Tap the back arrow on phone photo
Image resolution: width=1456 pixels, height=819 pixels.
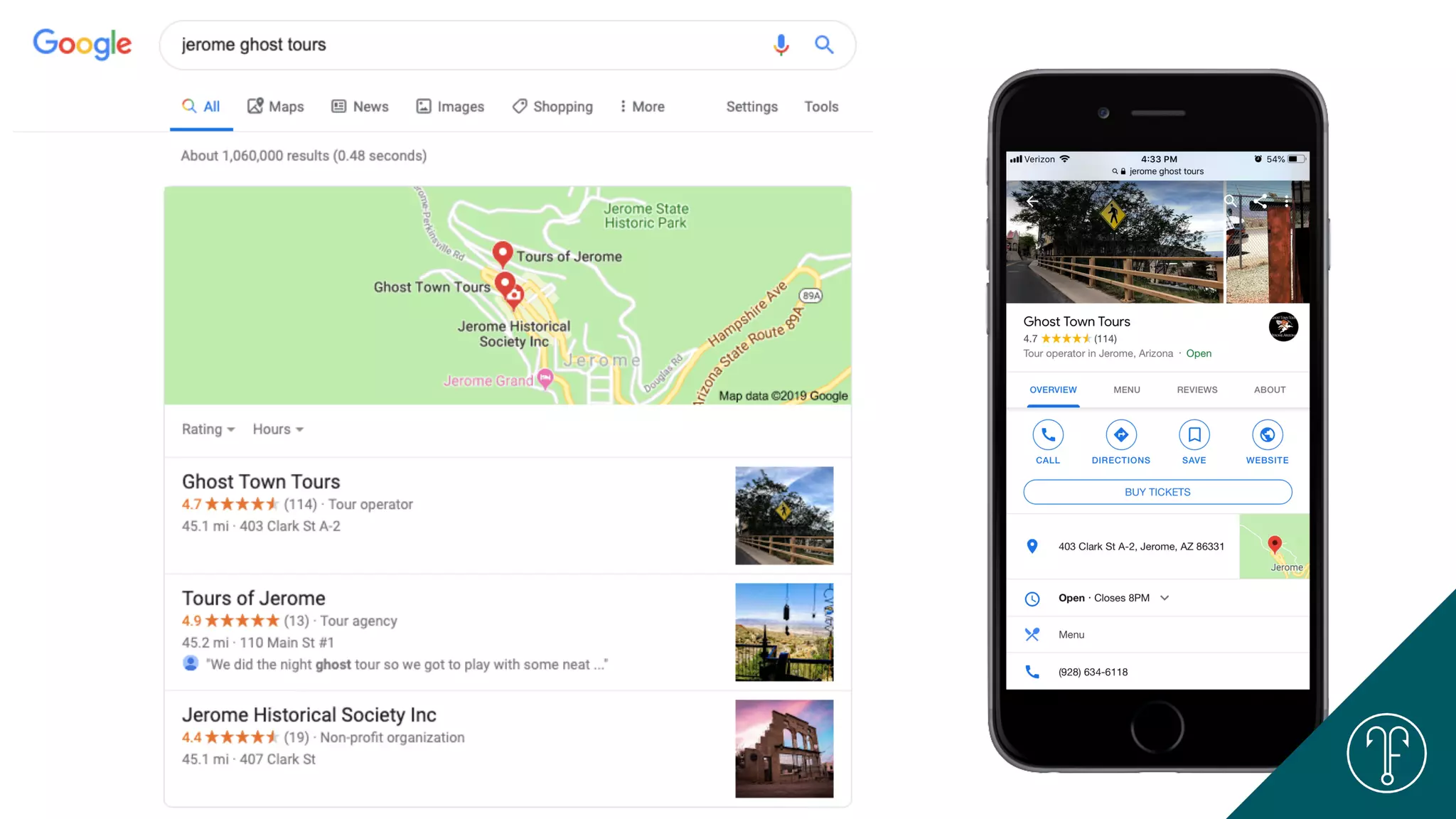[1032, 201]
